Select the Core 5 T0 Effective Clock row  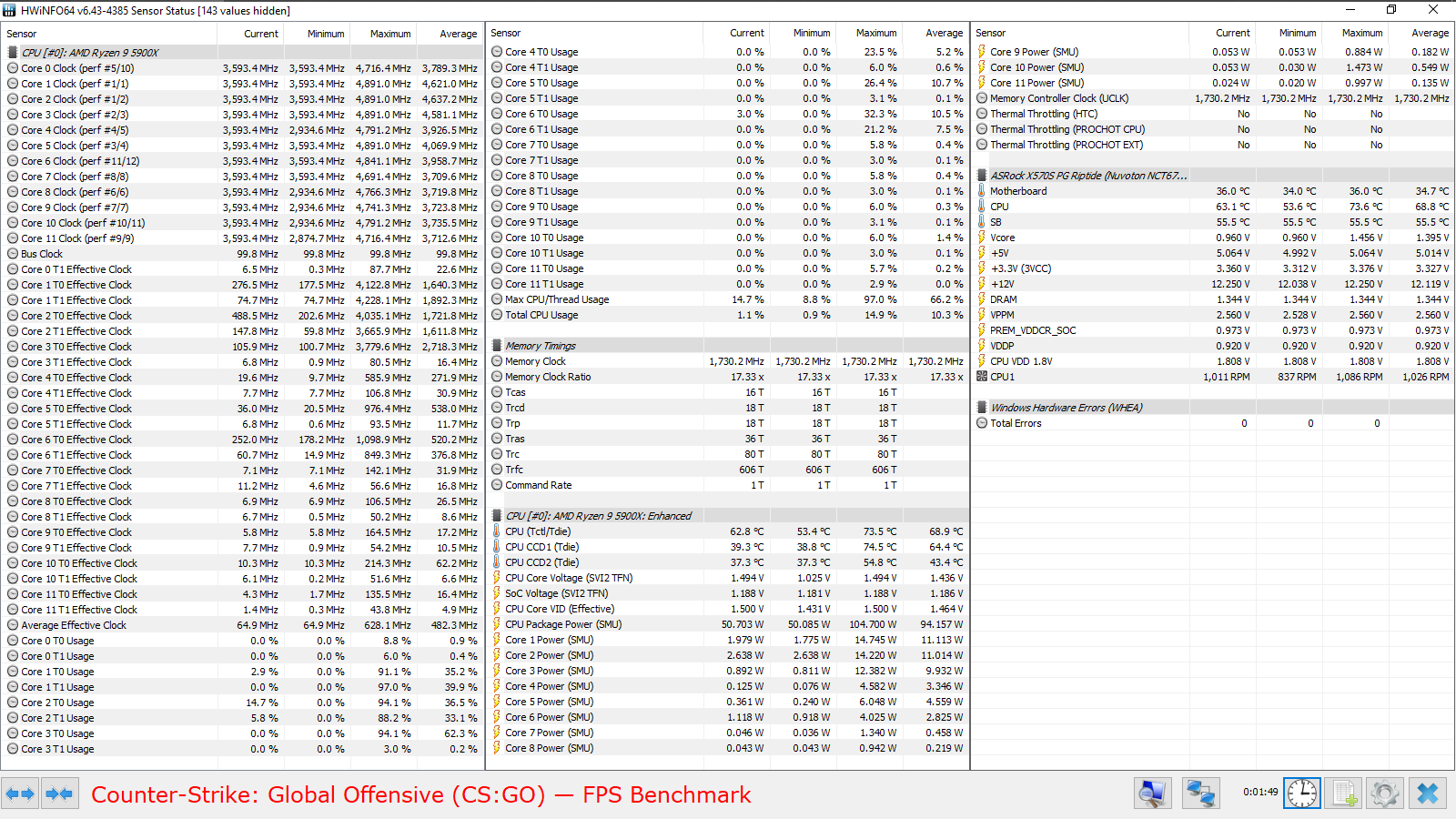coord(242,409)
